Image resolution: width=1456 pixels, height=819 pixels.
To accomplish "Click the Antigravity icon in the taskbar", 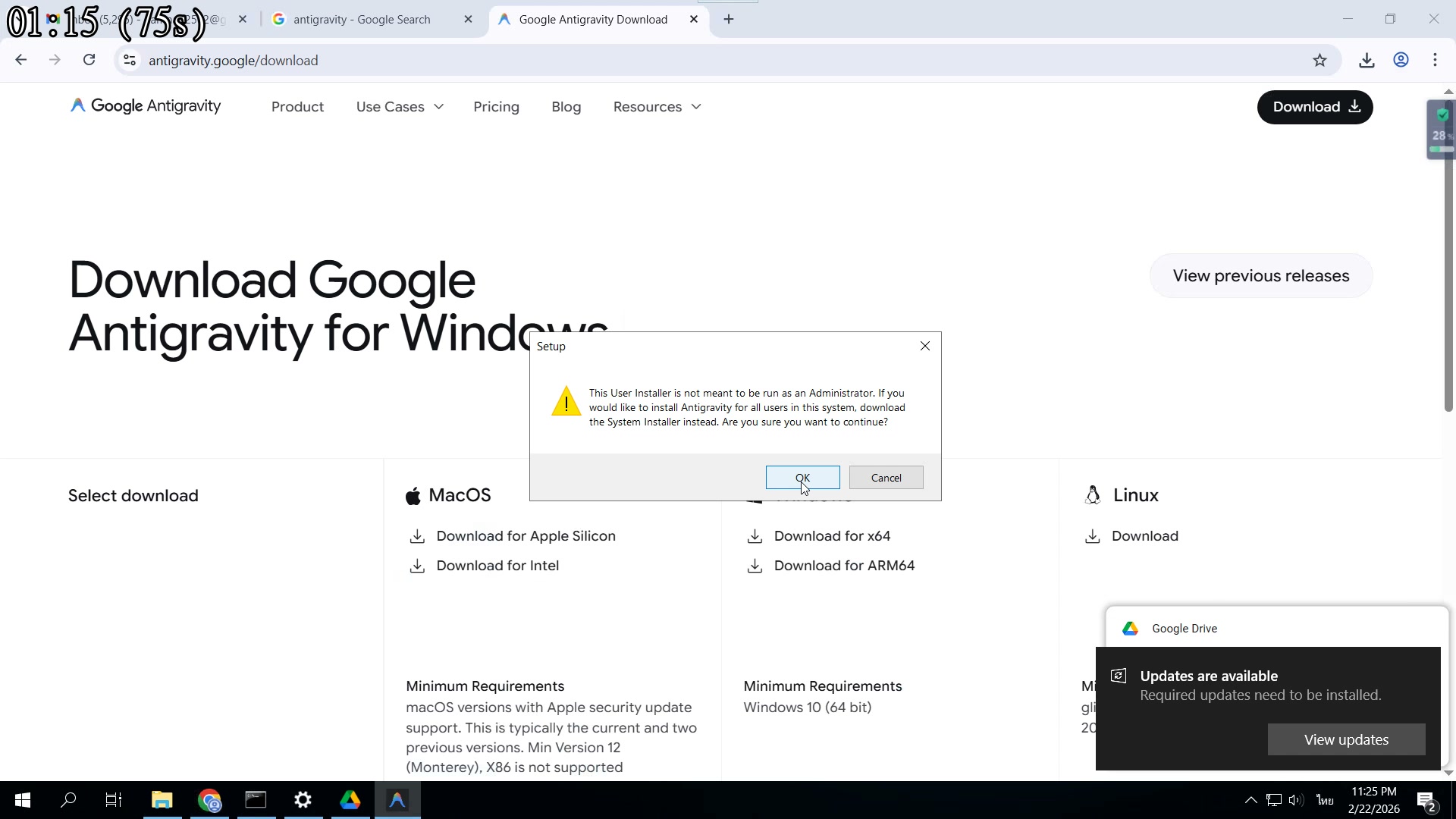I will click(x=397, y=800).
